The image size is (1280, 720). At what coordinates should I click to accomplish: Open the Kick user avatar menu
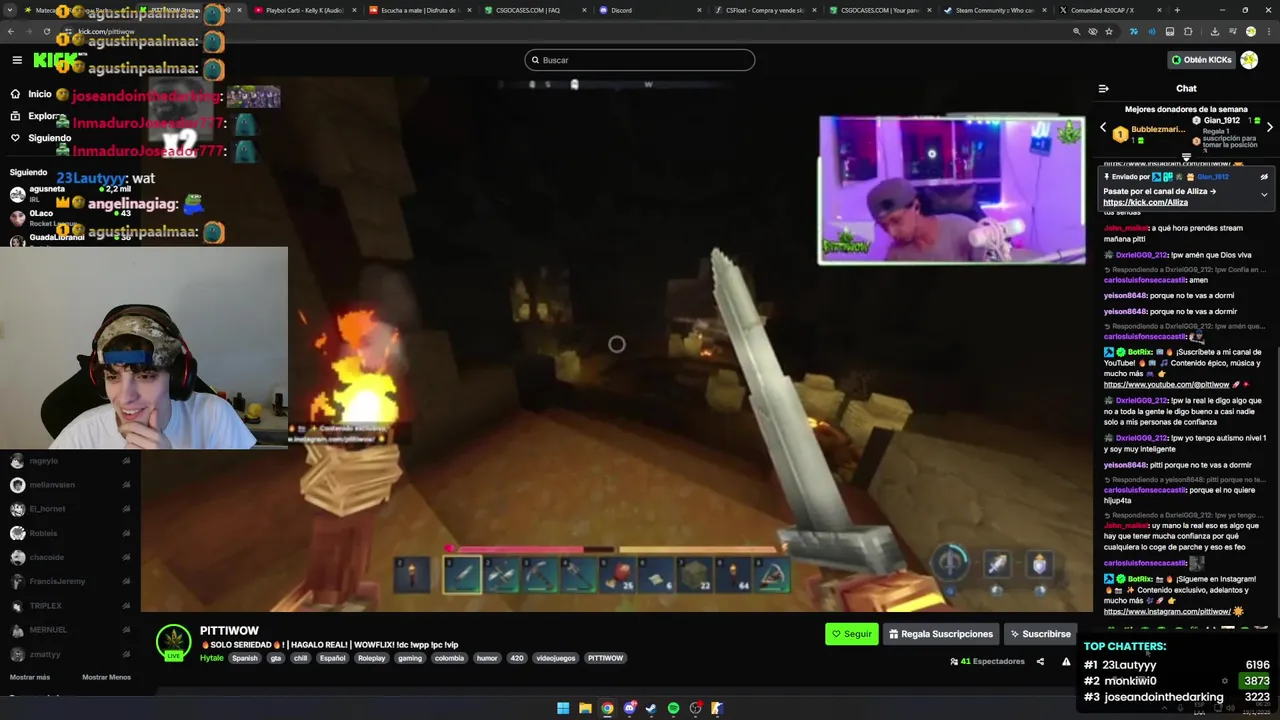[1249, 60]
